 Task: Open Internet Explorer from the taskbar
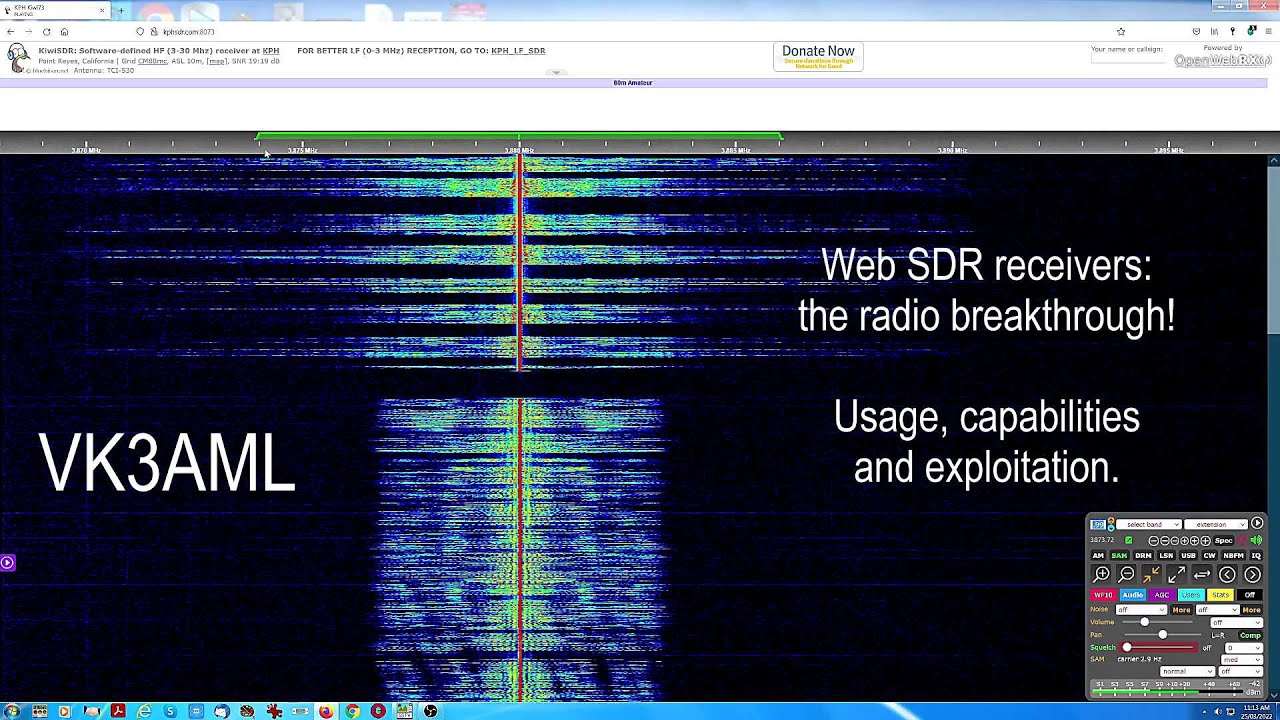[x=144, y=711]
